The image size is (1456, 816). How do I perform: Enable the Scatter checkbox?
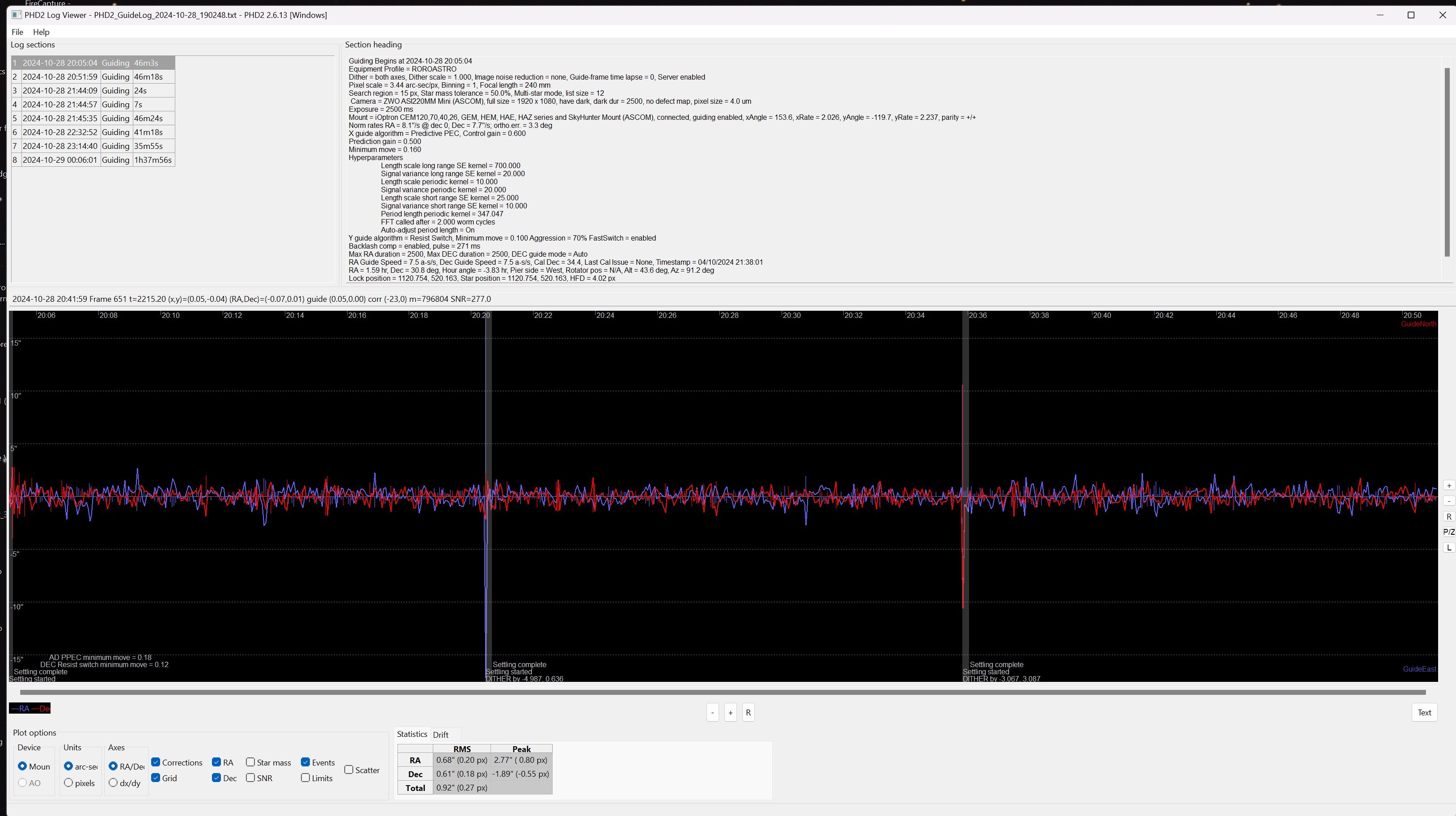[x=349, y=769]
